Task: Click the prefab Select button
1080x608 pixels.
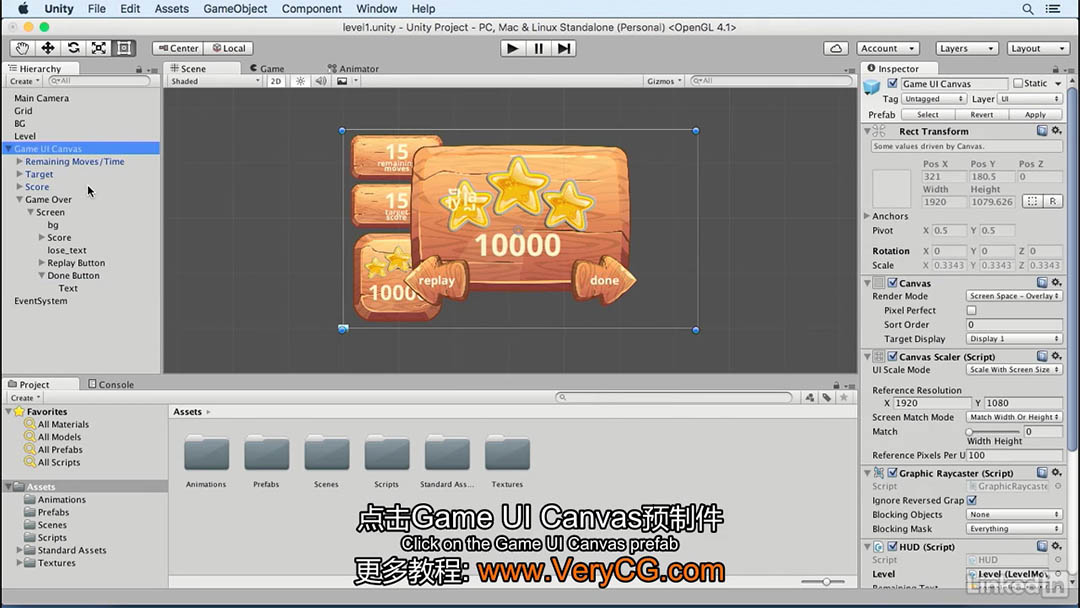Action: pos(927,115)
